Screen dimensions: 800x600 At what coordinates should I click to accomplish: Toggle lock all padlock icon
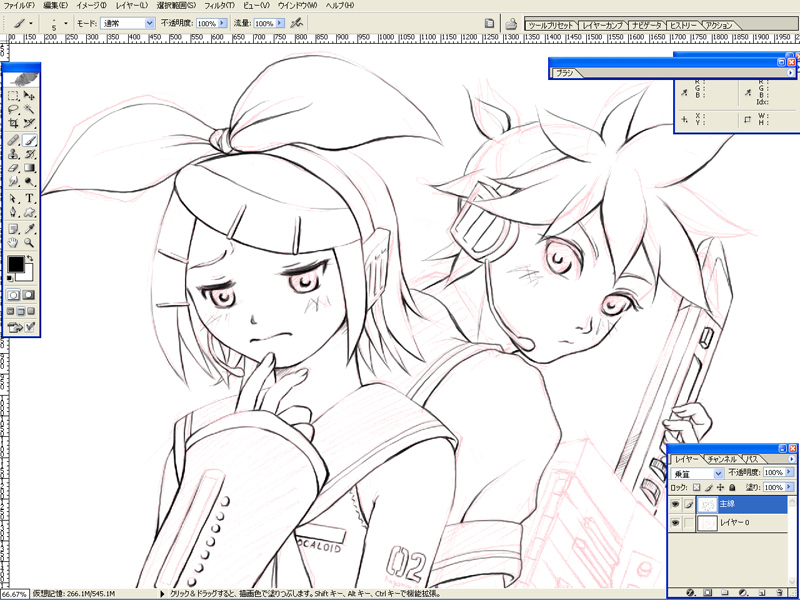coord(733,488)
